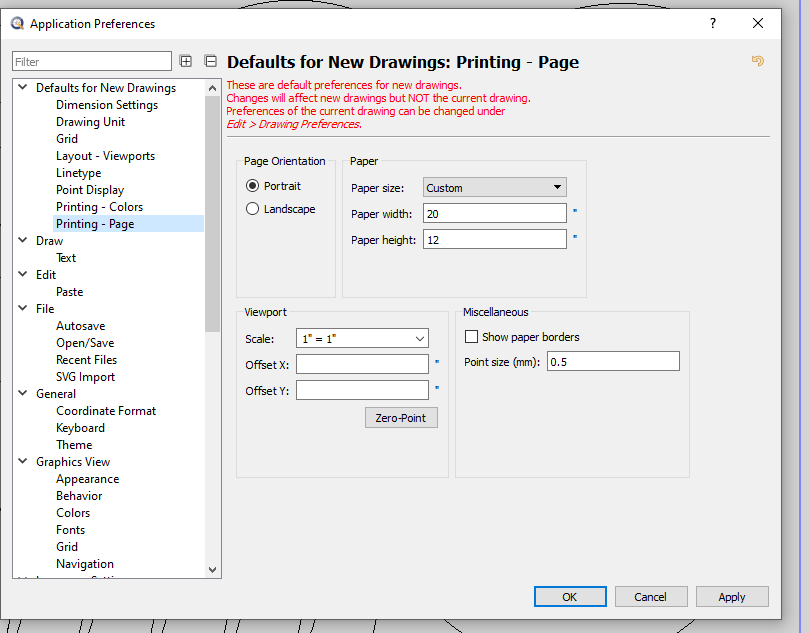This screenshot has height=633, width=809.
Task: Open the Paper size dropdown
Action: point(494,187)
